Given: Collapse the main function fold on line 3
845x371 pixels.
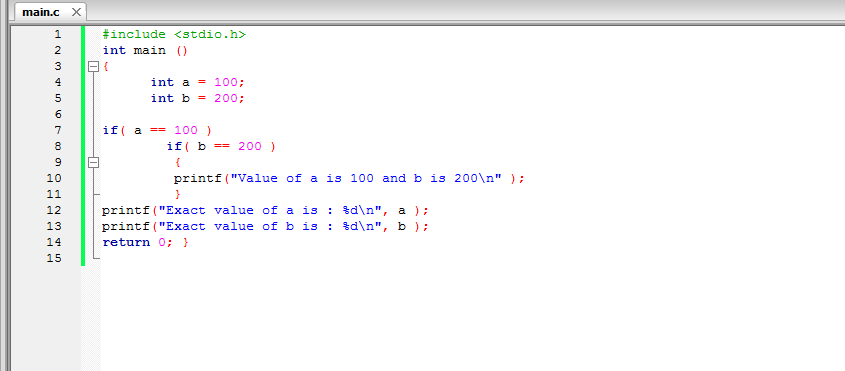Looking at the screenshot, I should (94, 66).
